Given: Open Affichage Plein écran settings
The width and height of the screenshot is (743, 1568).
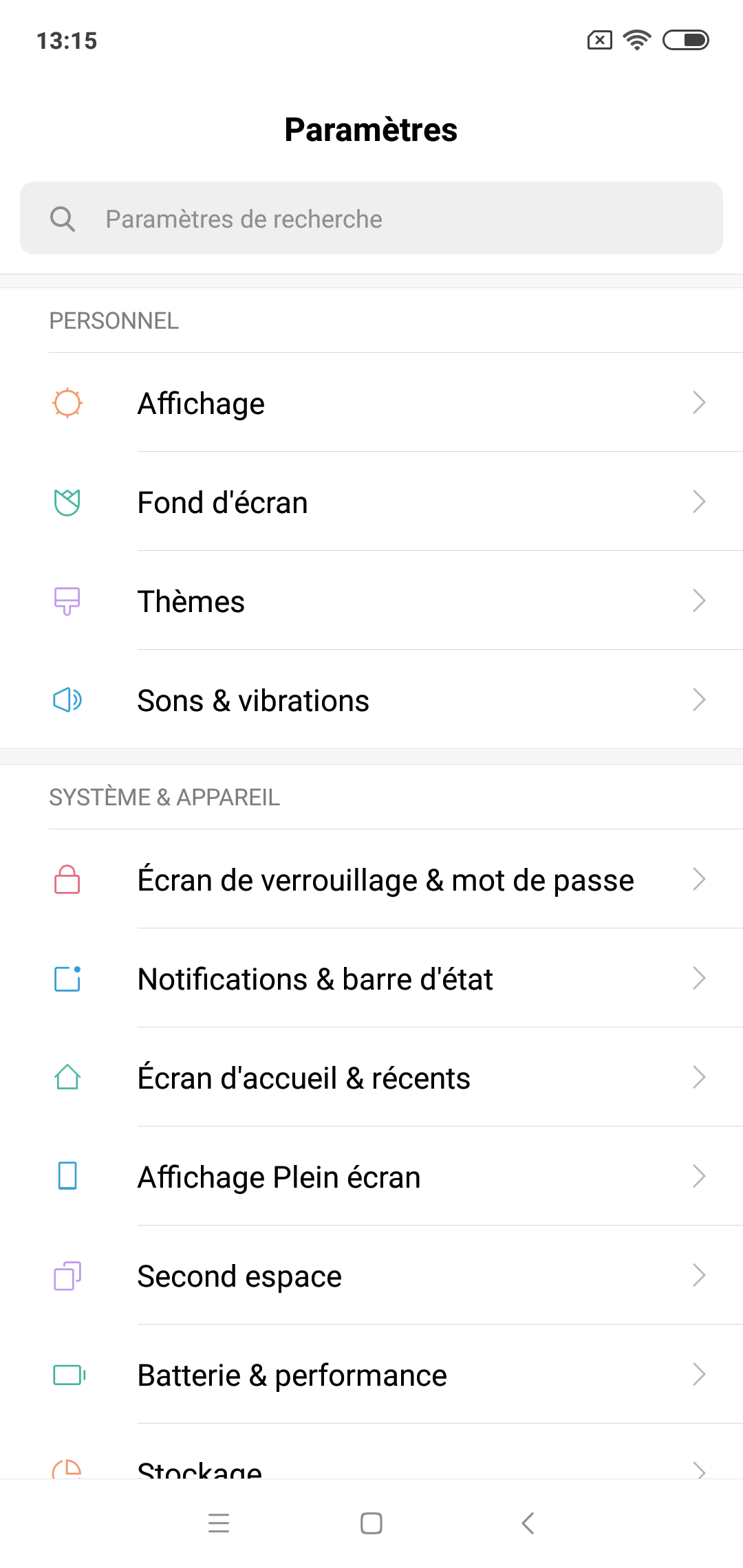Looking at the screenshot, I should pyautogui.click(x=279, y=1177).
